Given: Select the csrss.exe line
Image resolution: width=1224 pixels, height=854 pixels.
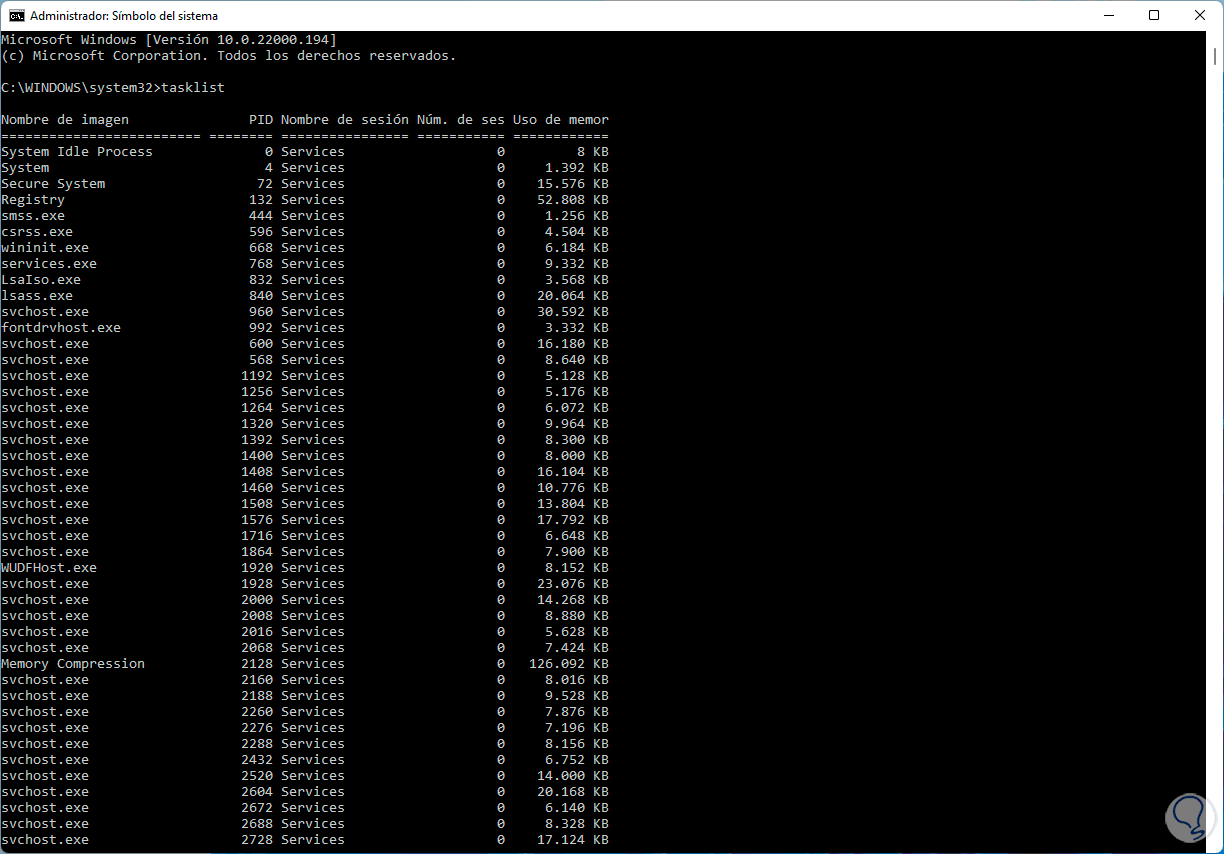Looking at the screenshot, I should tap(36, 231).
